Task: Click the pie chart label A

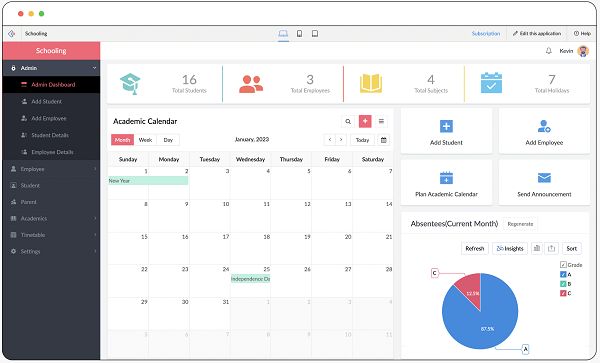Action: (525, 349)
